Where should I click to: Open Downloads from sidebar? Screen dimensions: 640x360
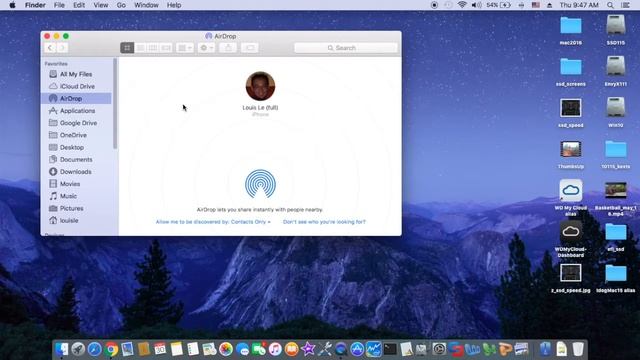click(76, 172)
